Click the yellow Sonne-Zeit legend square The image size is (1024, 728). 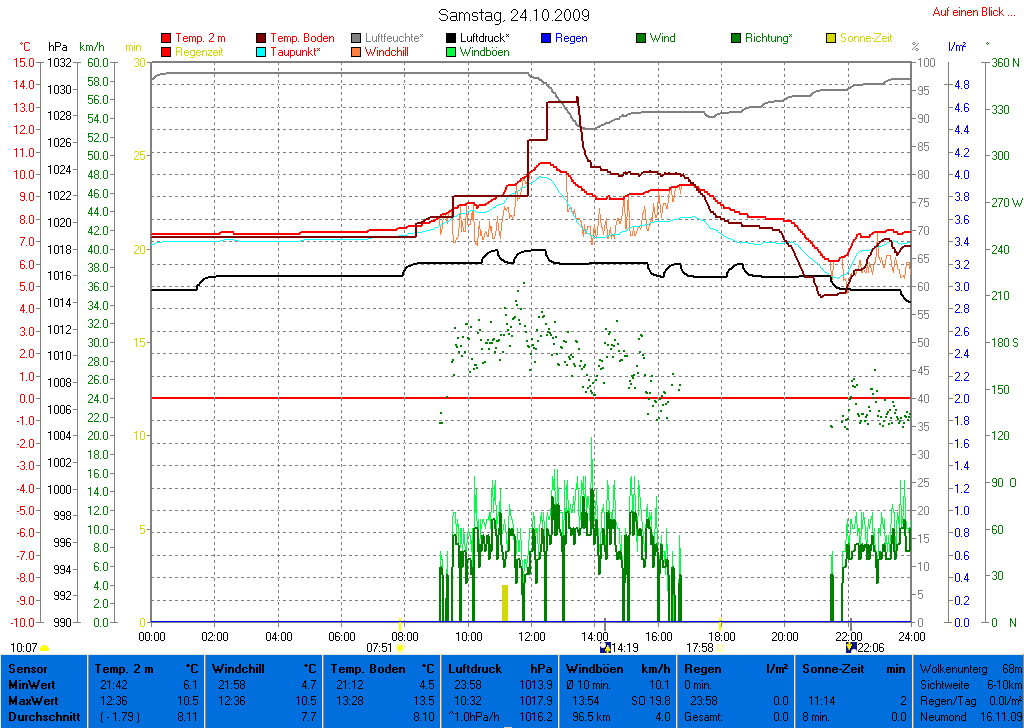[831, 38]
